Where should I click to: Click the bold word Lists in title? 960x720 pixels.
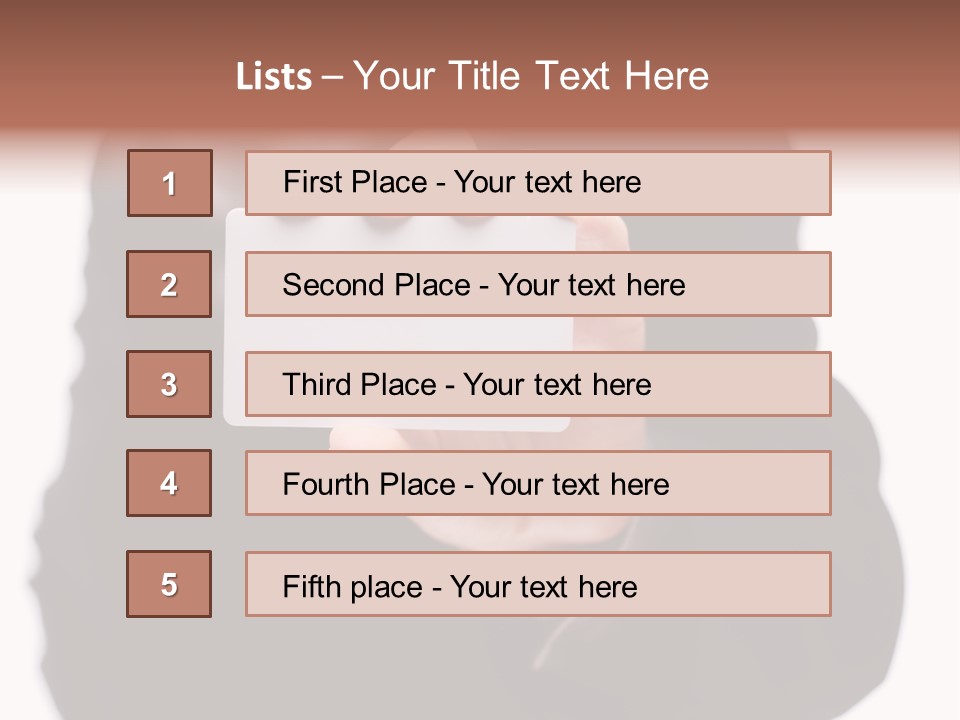tap(273, 77)
